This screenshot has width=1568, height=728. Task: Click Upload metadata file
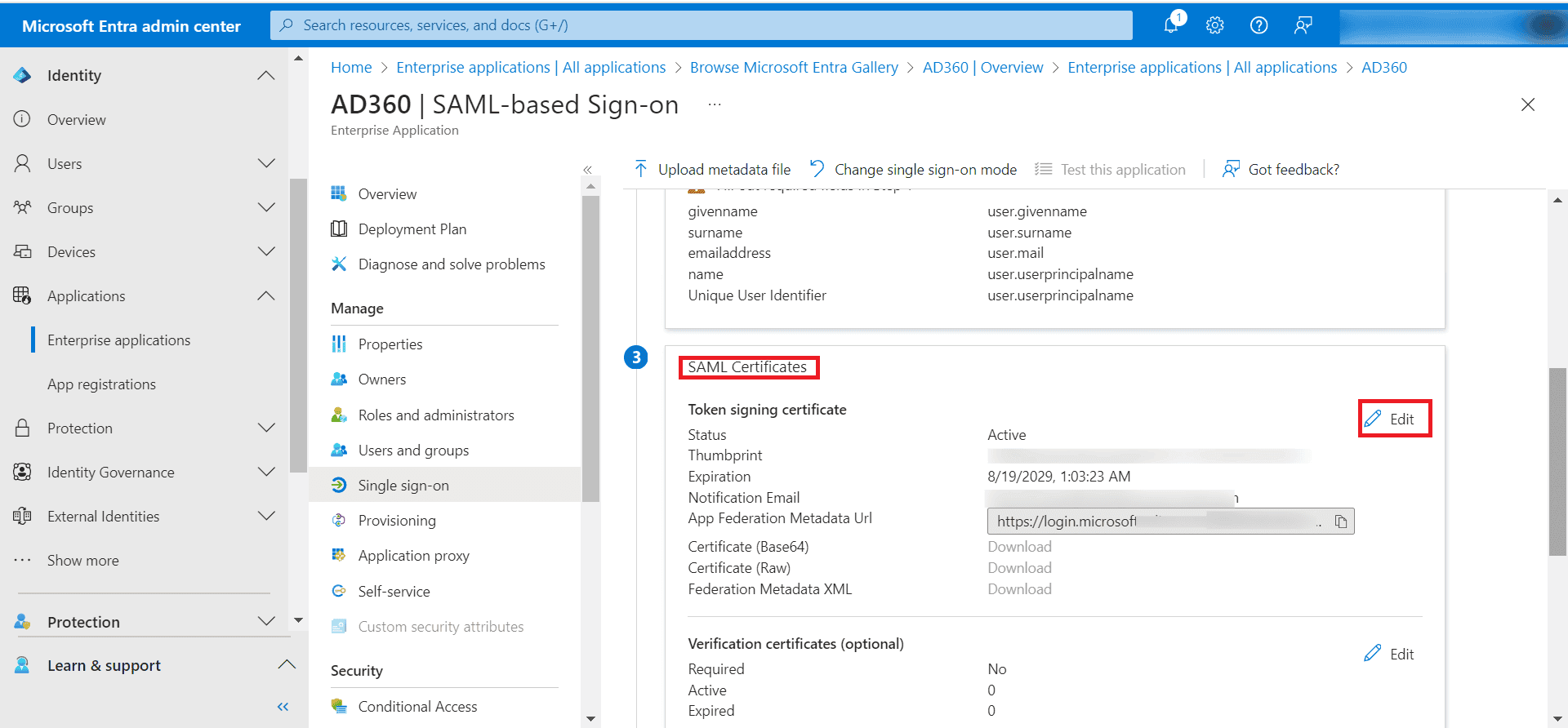tap(712, 170)
